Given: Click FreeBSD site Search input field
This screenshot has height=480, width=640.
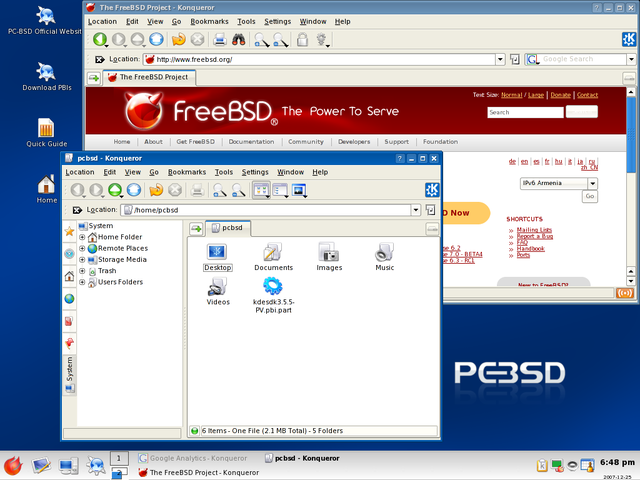Looking at the screenshot, I should [x=525, y=112].
